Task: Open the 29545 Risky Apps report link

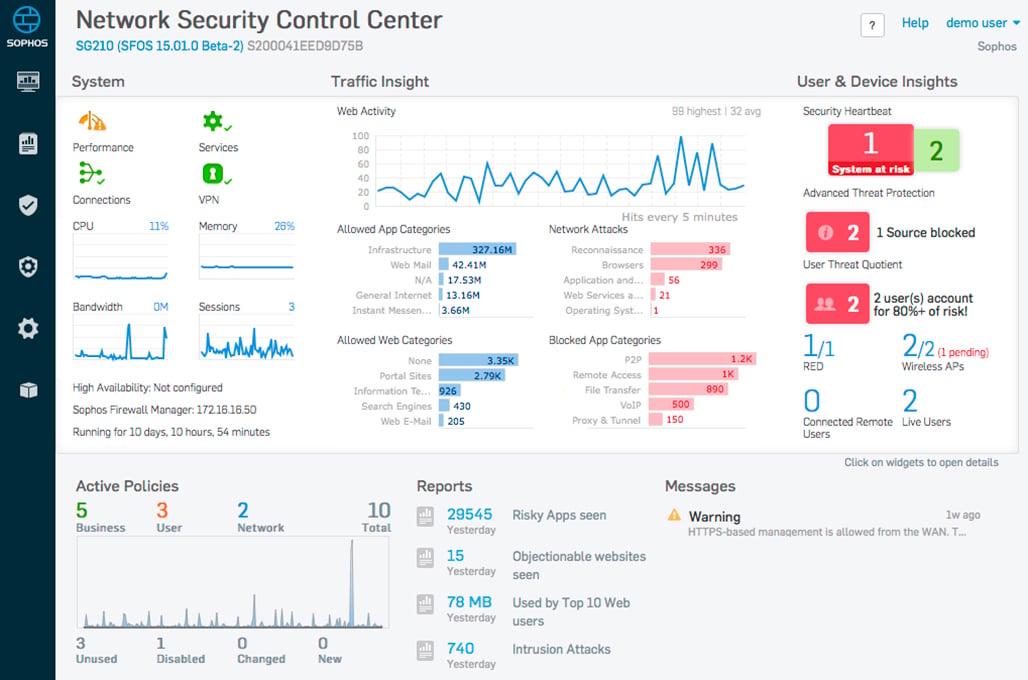Action: [x=469, y=515]
